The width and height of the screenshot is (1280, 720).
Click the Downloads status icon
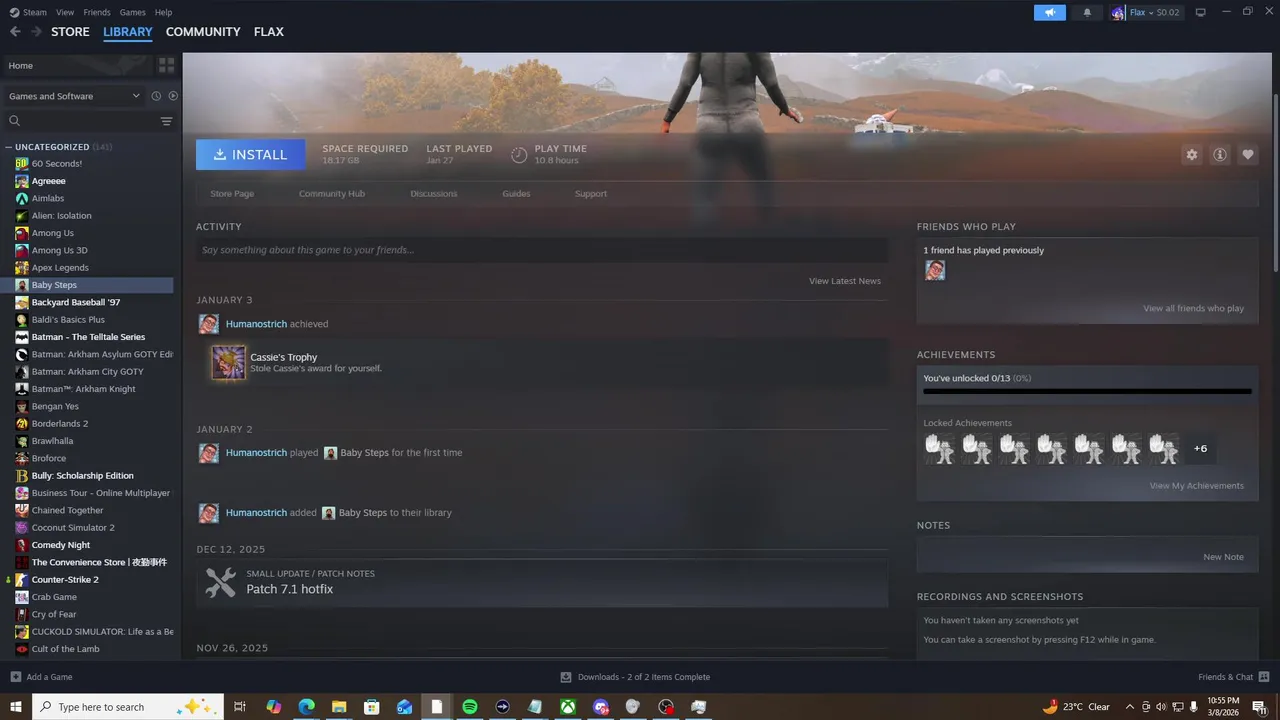[566, 677]
